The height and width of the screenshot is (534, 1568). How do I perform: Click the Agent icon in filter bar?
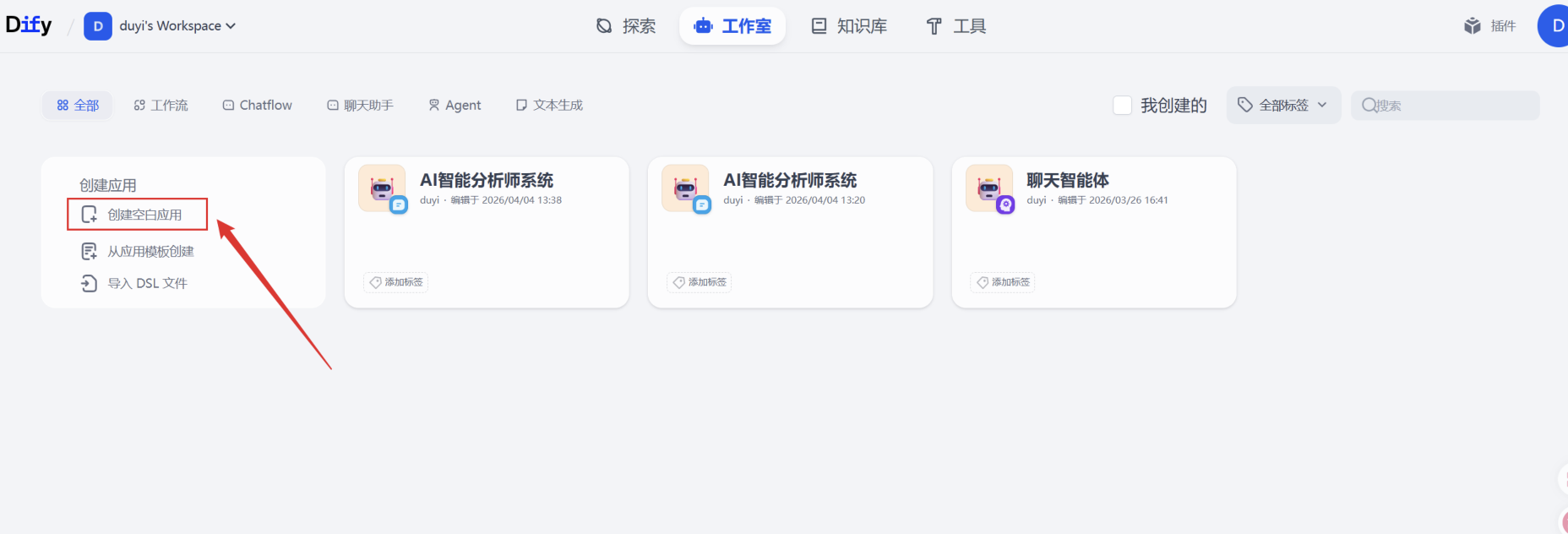(x=434, y=106)
